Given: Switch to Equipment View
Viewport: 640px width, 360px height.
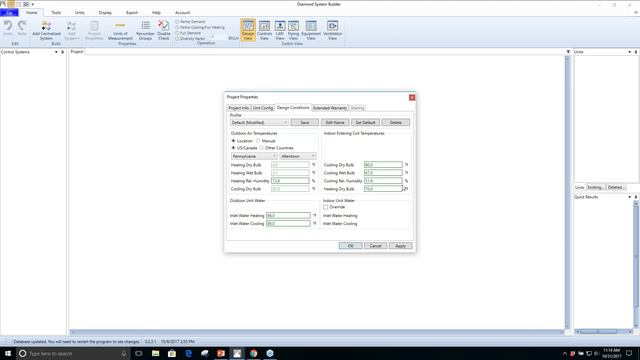Looking at the screenshot, I should [311, 30].
